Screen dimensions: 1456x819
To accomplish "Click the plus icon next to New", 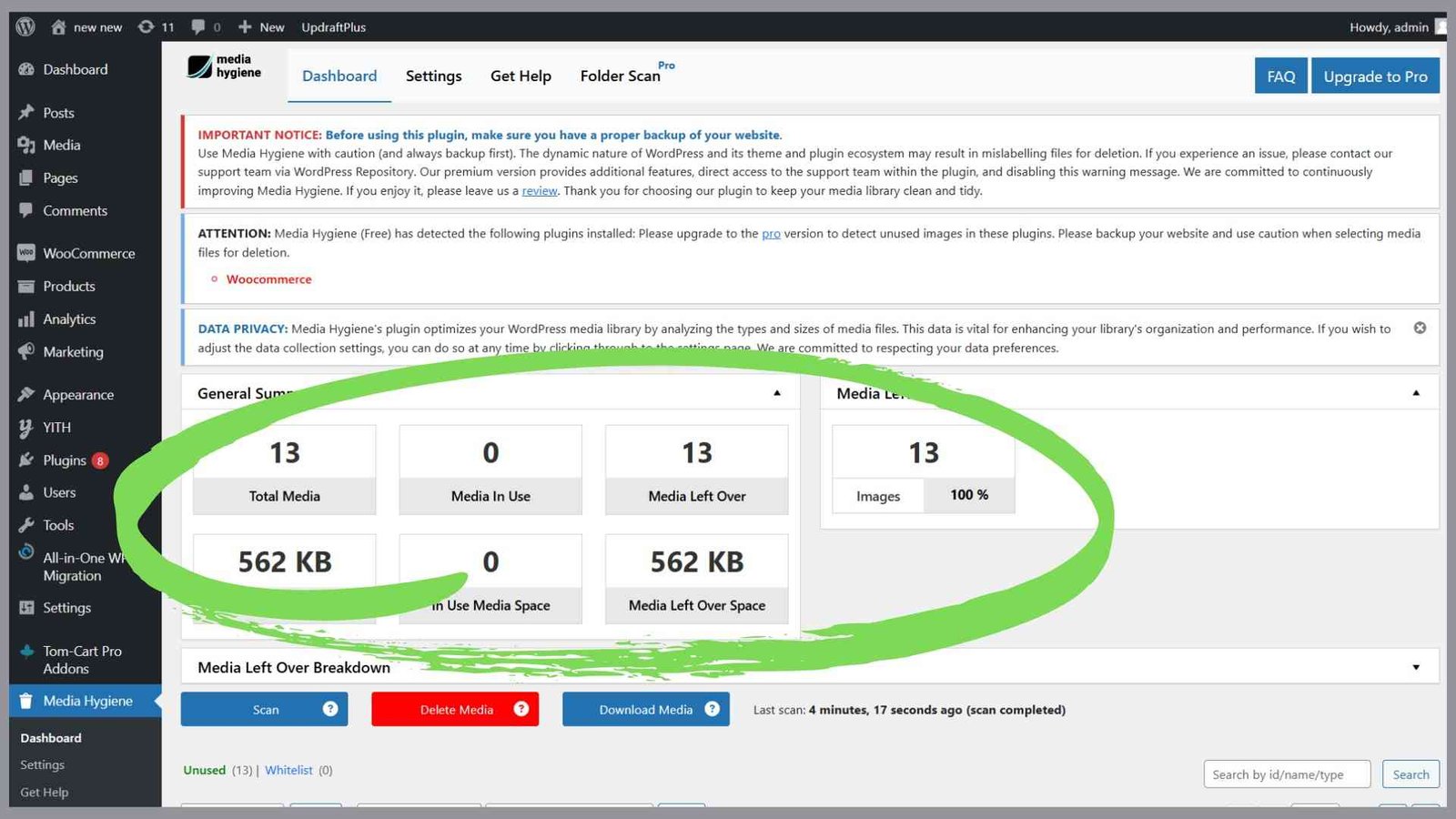I will tap(245, 27).
